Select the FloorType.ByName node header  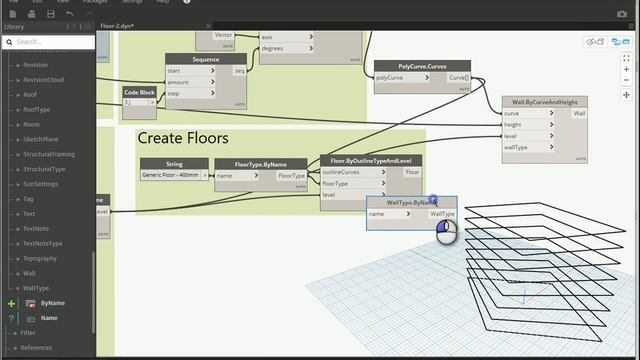[x=260, y=164]
